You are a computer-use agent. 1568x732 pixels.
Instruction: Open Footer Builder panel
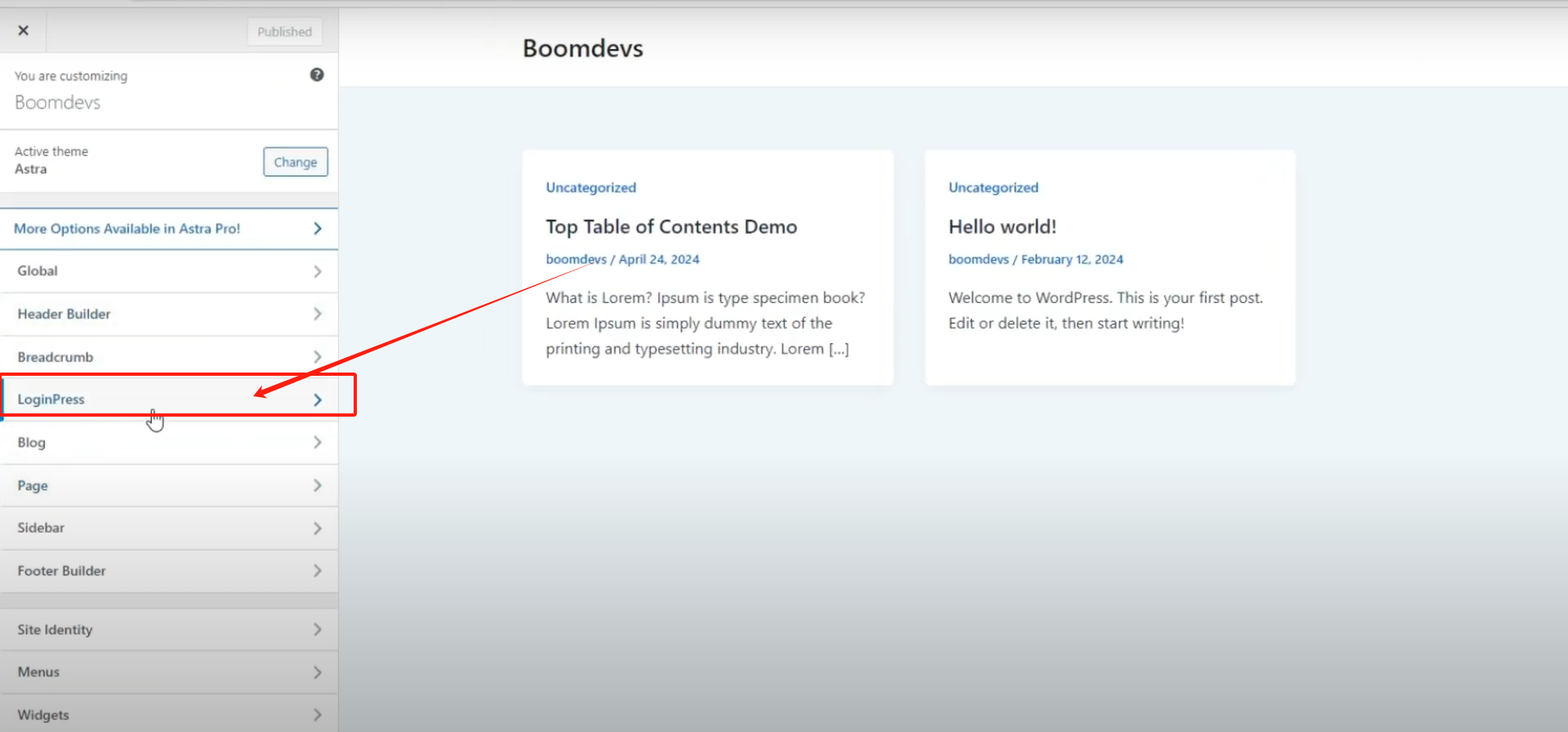(x=62, y=571)
